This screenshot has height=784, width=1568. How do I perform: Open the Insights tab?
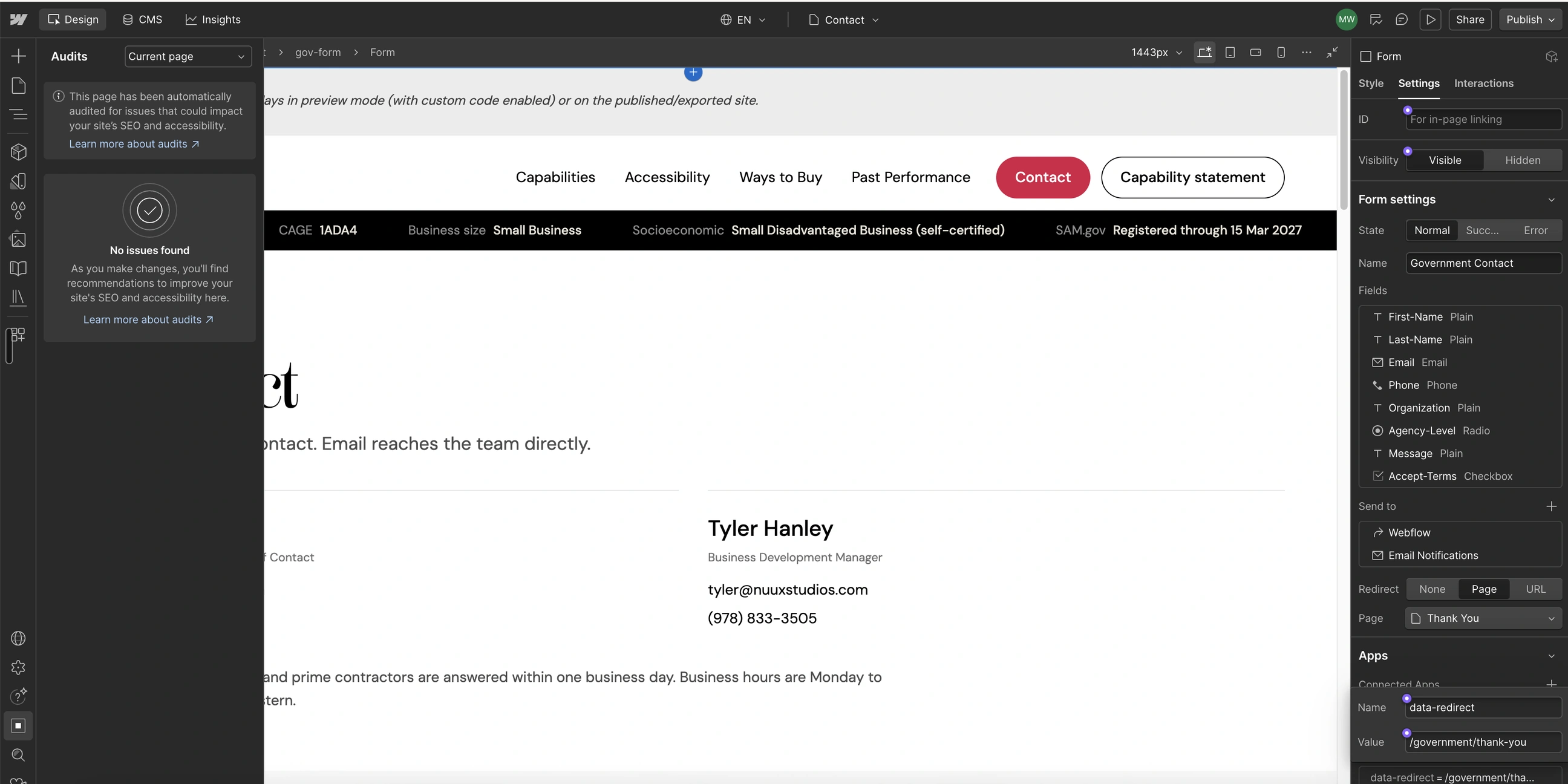coord(212,19)
